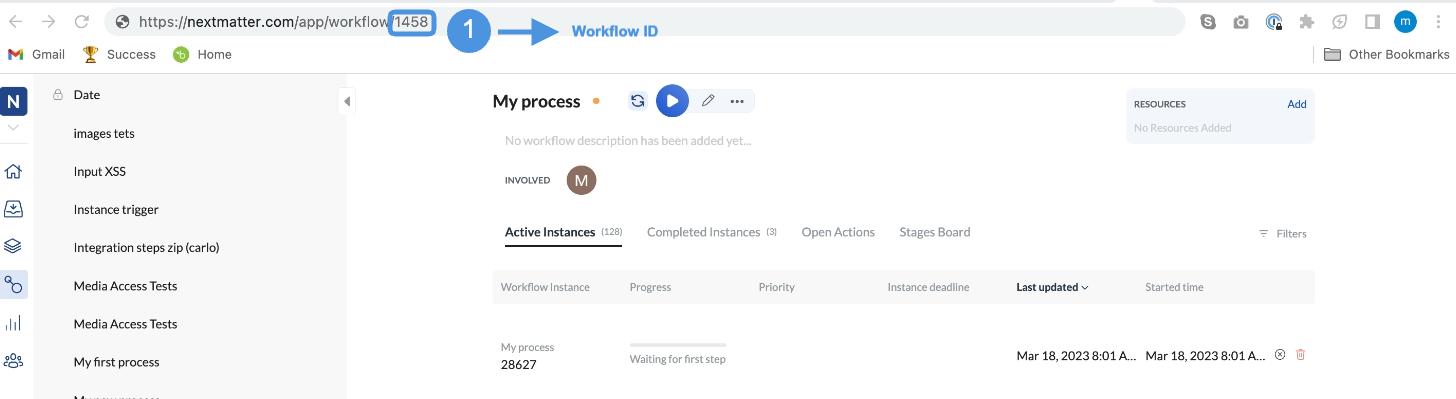
Task: Click the My process title
Action: click(536, 101)
